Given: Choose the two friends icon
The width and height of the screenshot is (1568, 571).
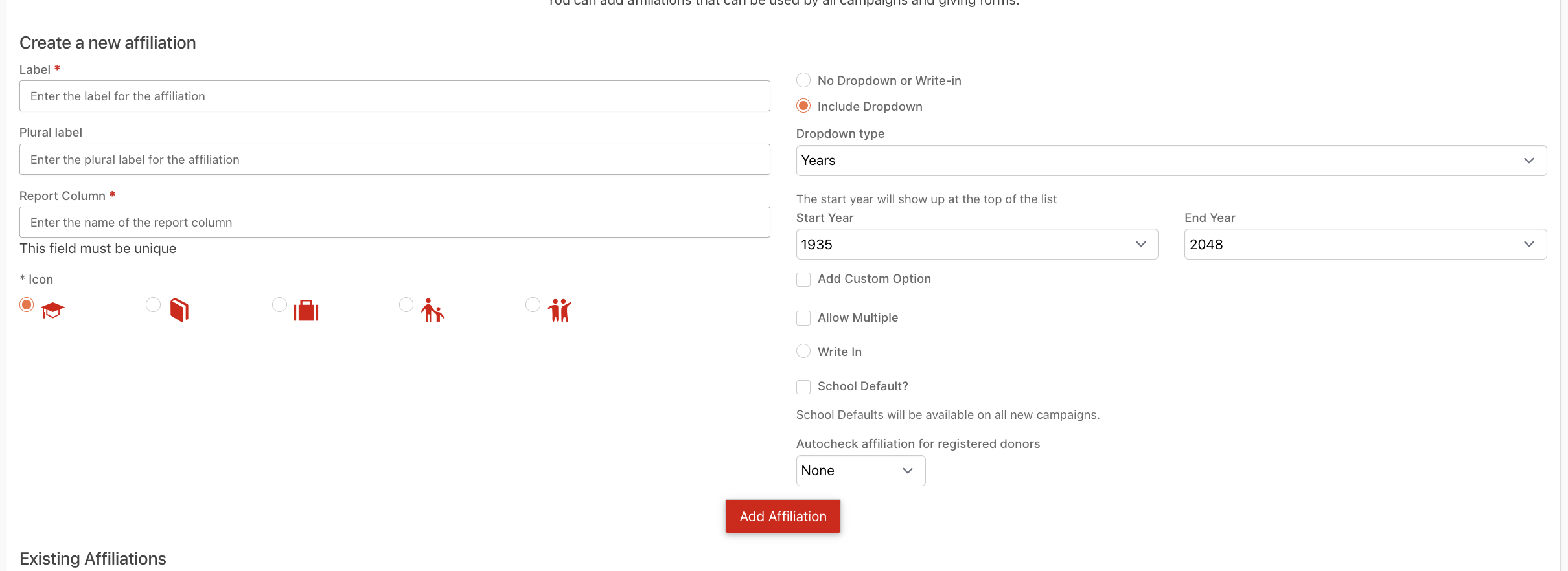Looking at the screenshot, I should (559, 310).
